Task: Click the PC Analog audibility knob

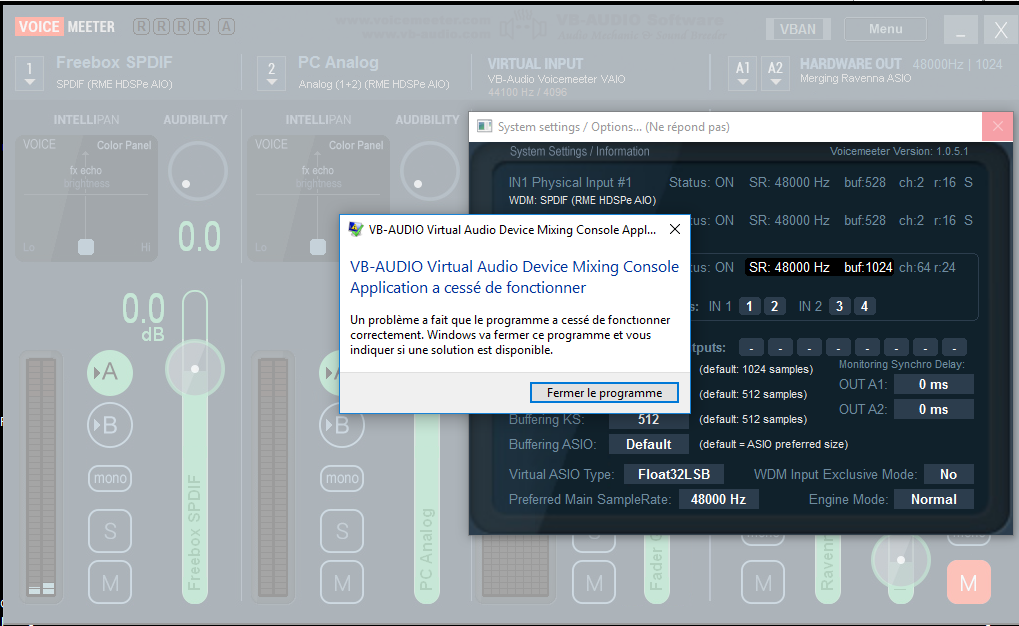Action: point(430,172)
